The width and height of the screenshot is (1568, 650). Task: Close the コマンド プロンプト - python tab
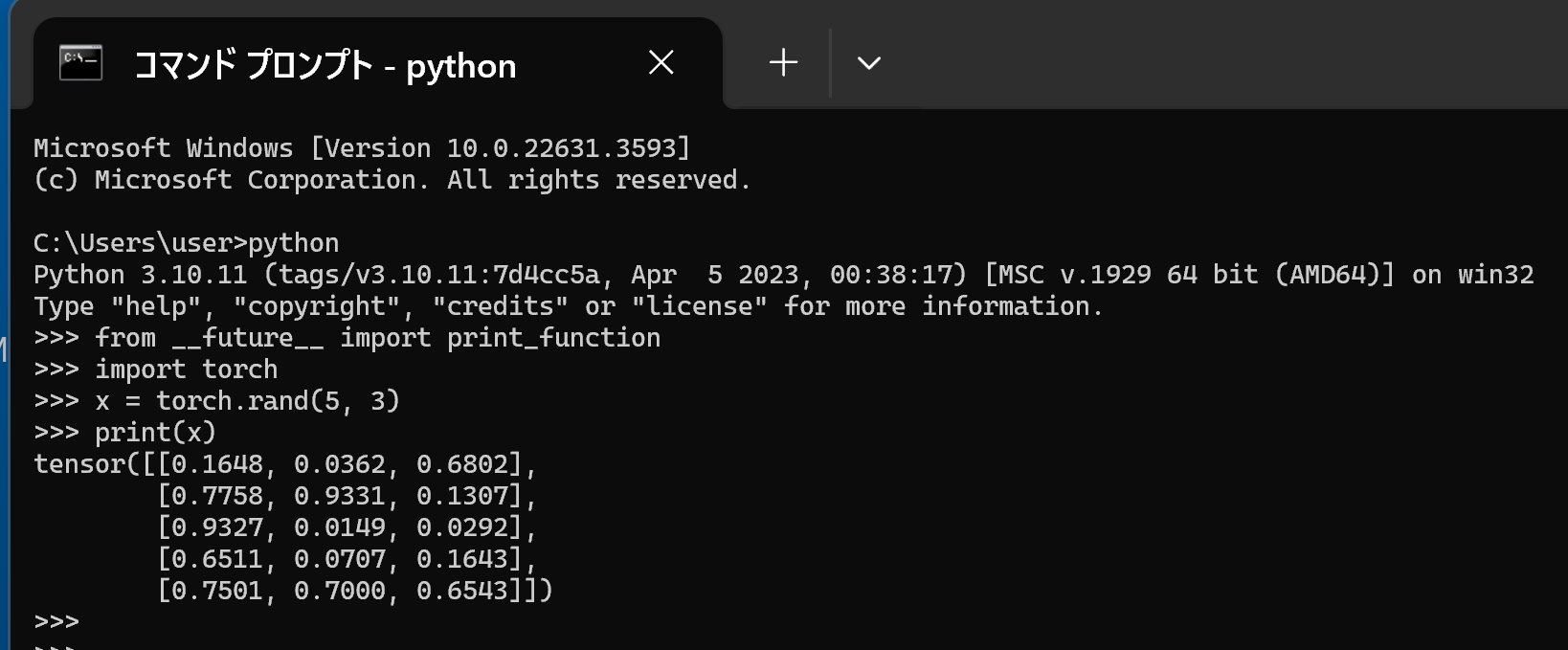click(661, 63)
